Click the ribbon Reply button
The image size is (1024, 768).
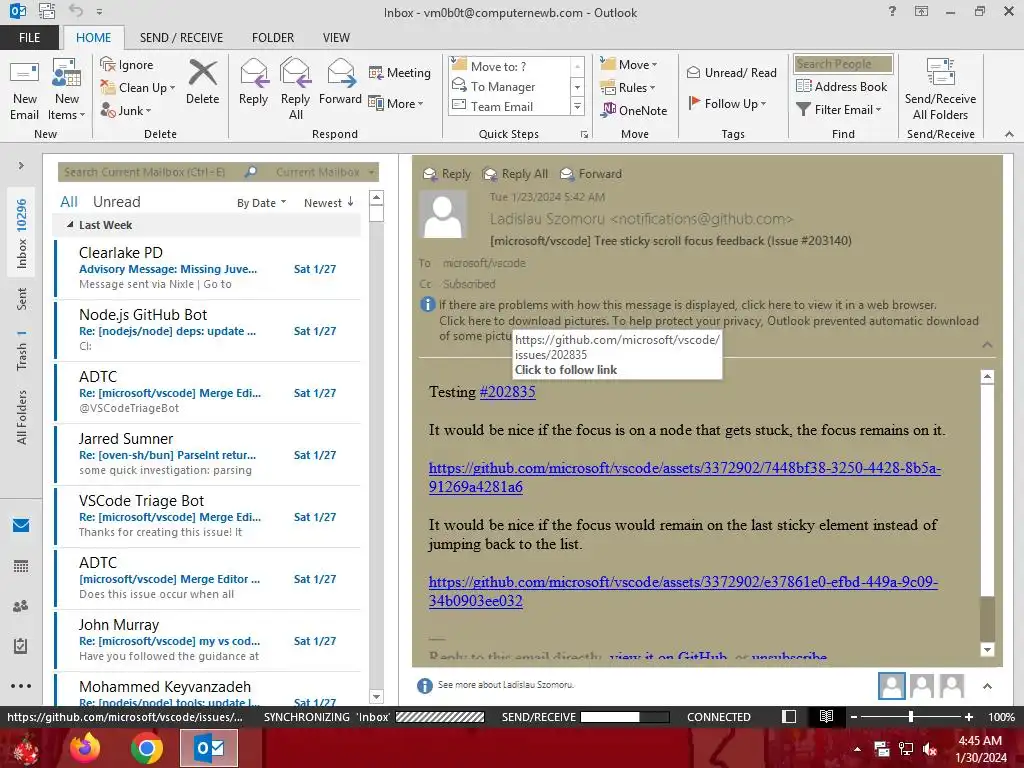tap(253, 82)
